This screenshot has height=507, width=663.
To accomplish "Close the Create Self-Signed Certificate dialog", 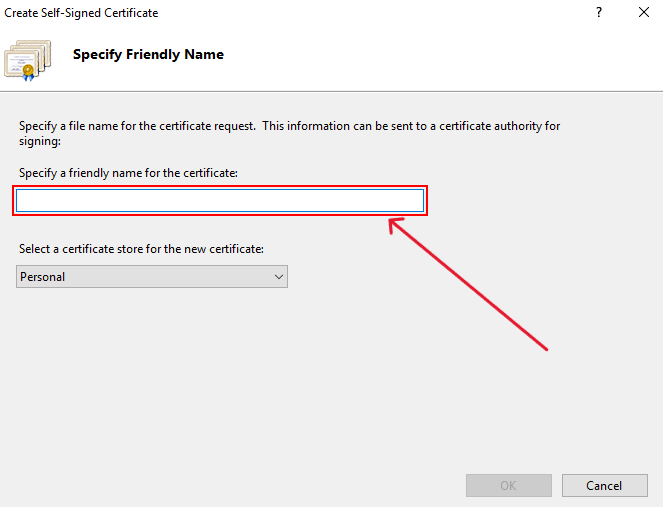I will point(644,12).
